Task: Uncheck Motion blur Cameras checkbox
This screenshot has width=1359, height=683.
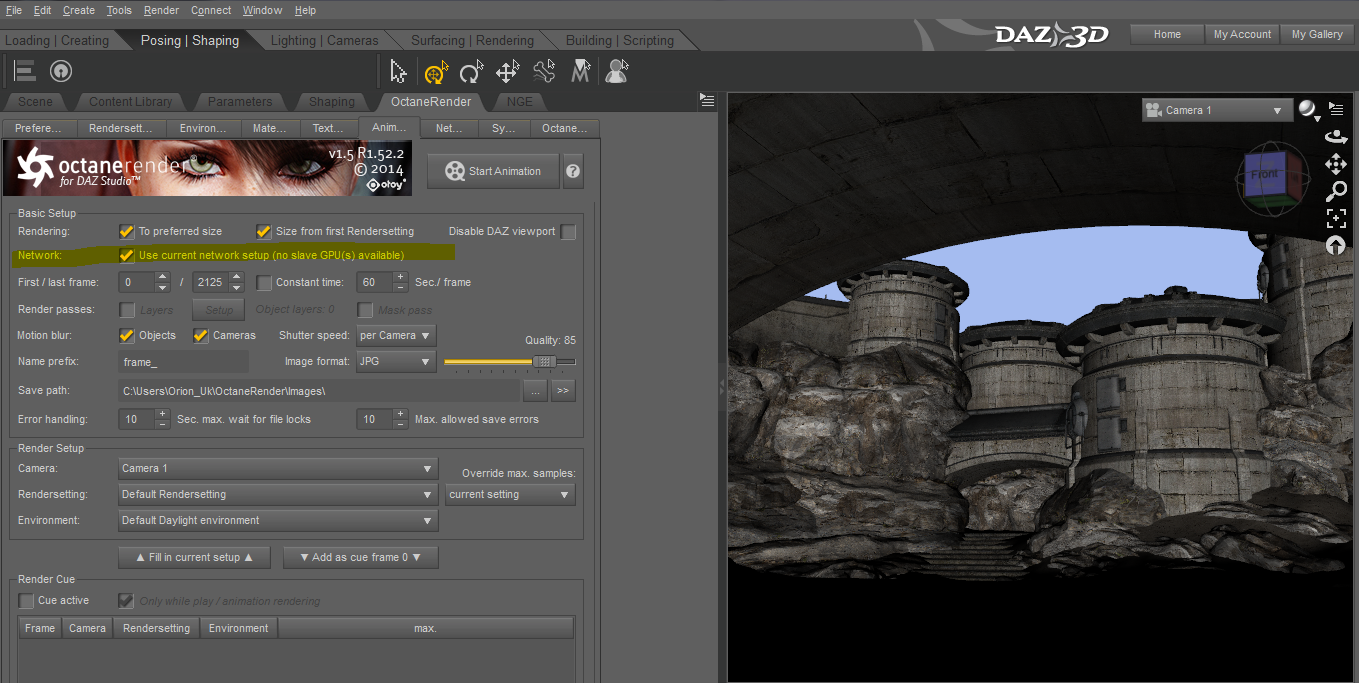Action: (x=201, y=335)
